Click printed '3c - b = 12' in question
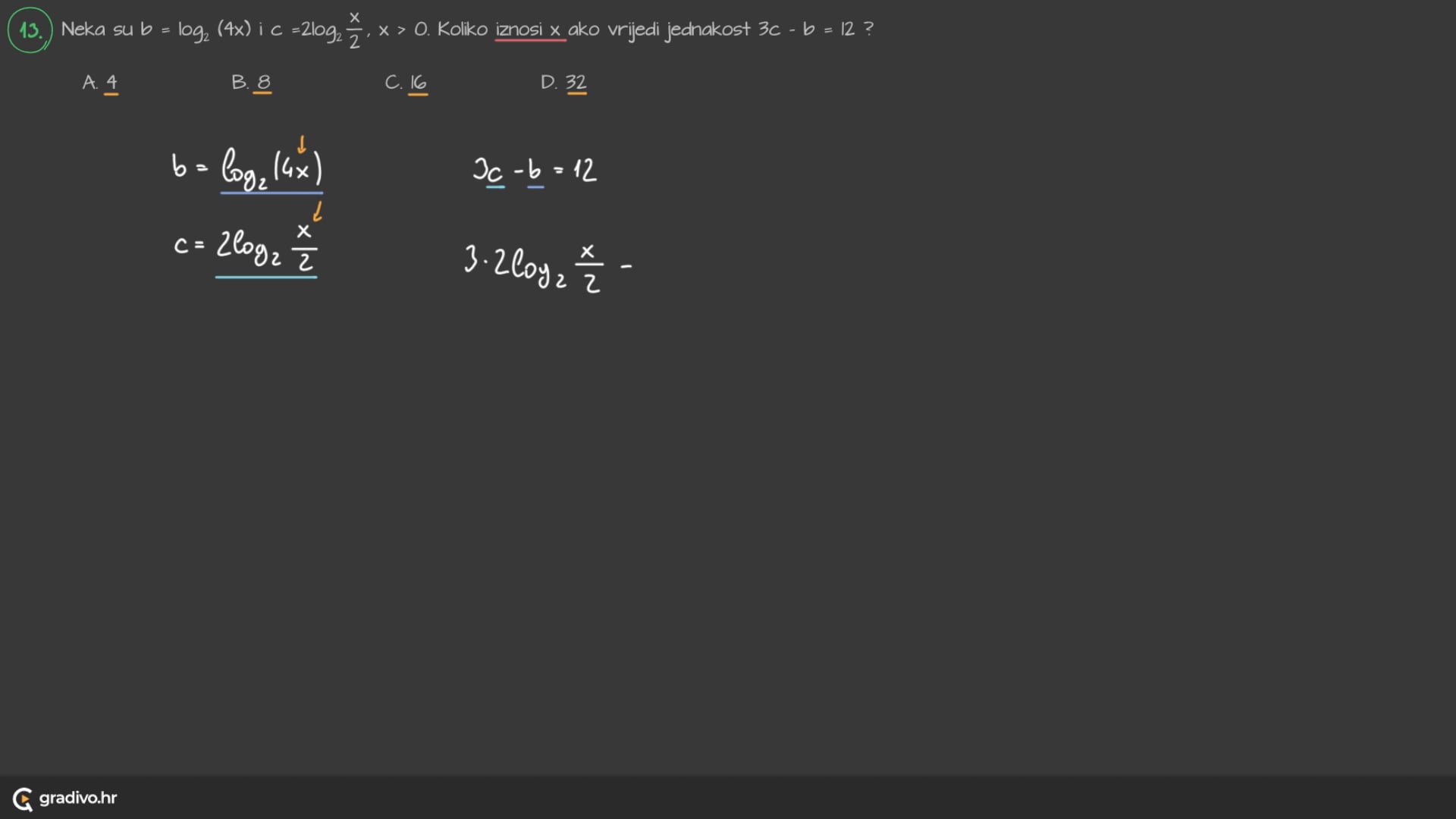Image resolution: width=1456 pixels, height=819 pixels. coord(806,30)
